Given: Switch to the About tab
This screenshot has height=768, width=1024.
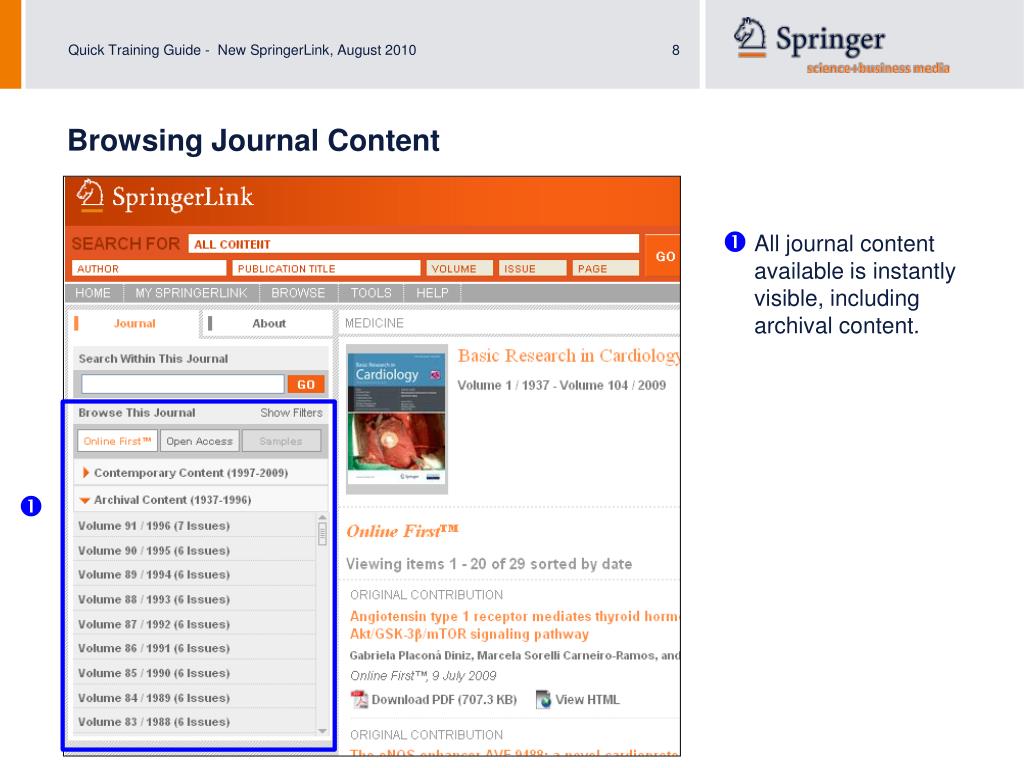Looking at the screenshot, I should click(268, 323).
